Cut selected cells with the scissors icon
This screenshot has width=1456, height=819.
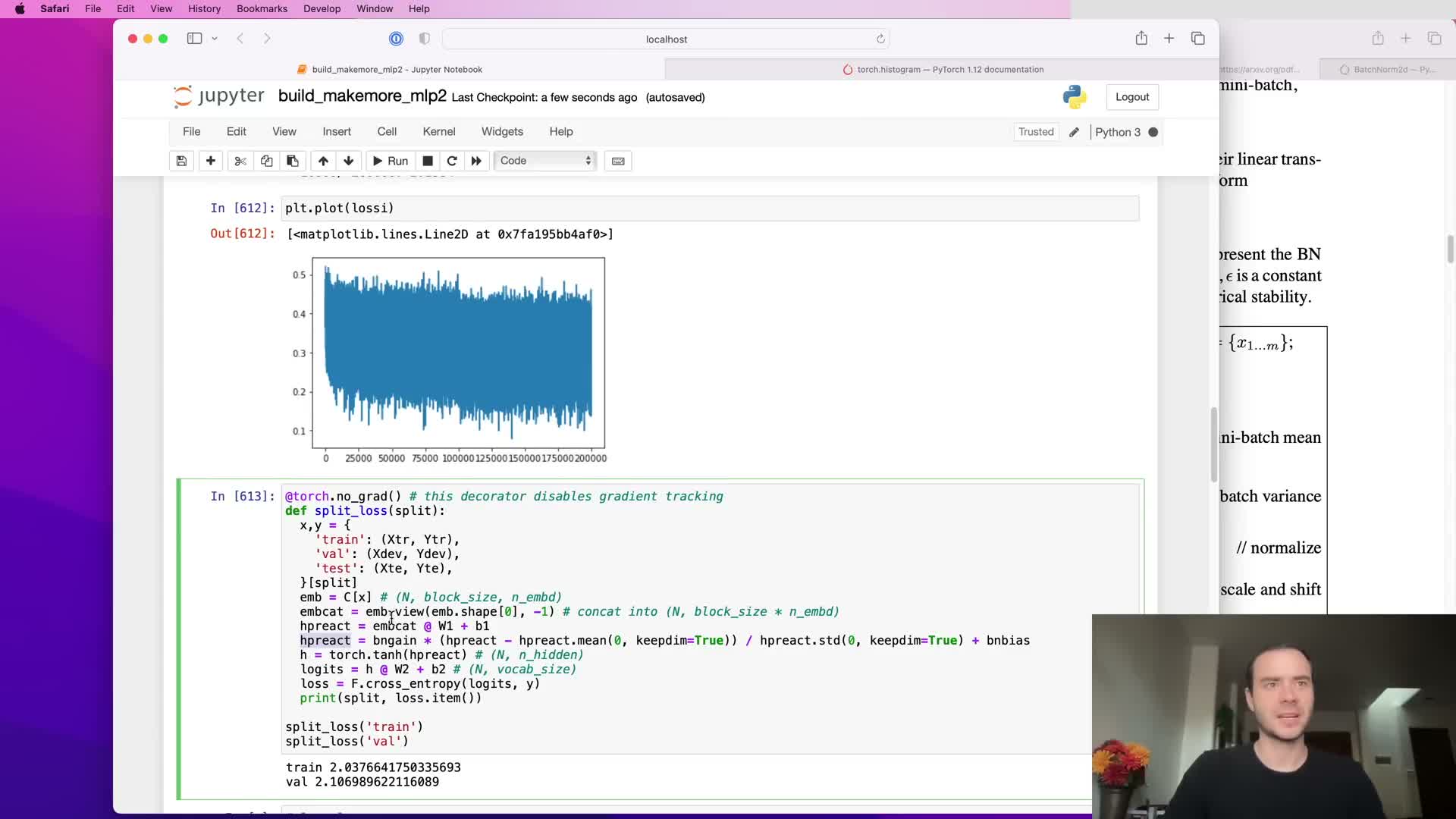click(240, 161)
